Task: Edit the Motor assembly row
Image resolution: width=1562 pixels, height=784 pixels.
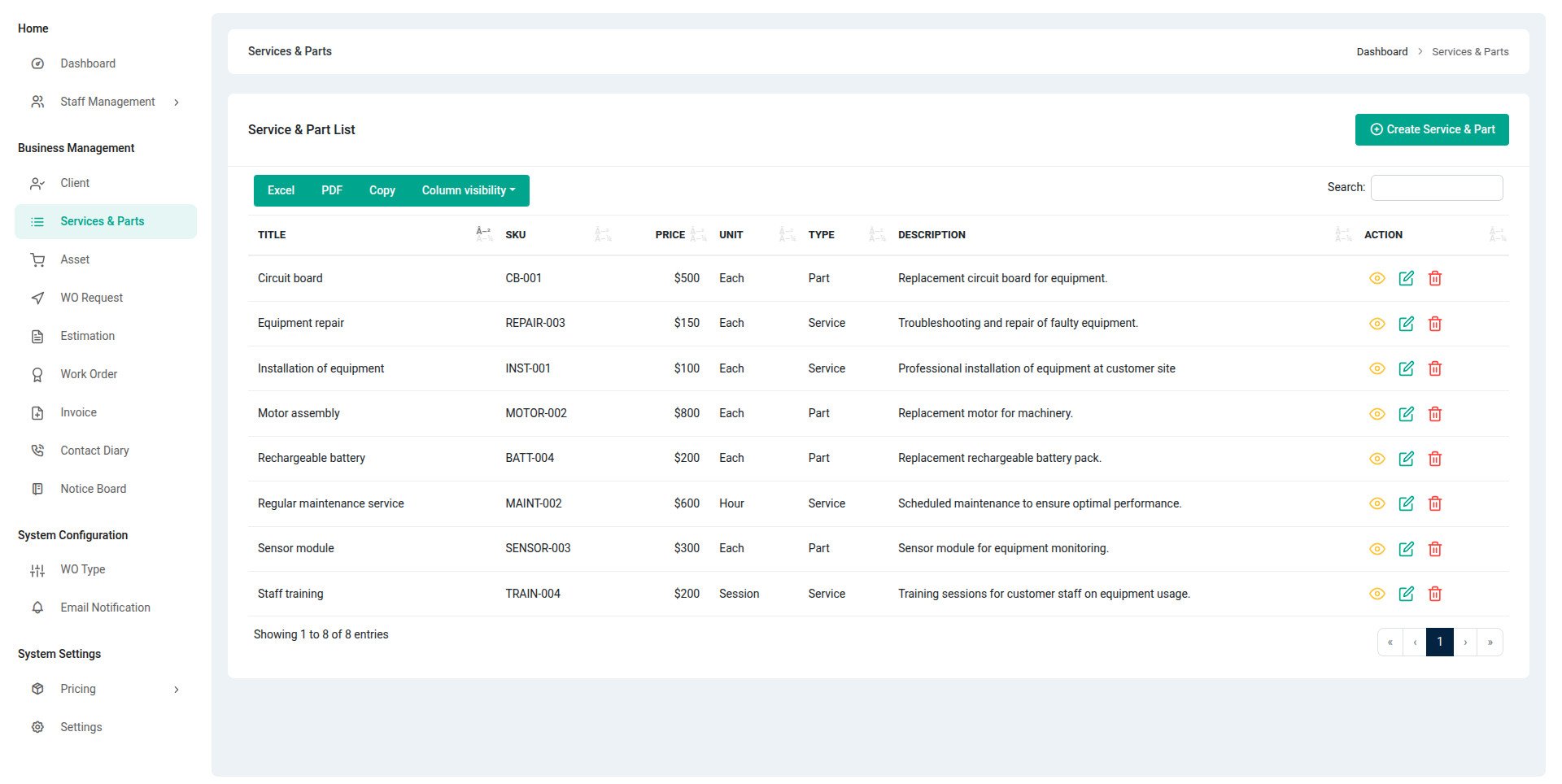Action: point(1406,414)
